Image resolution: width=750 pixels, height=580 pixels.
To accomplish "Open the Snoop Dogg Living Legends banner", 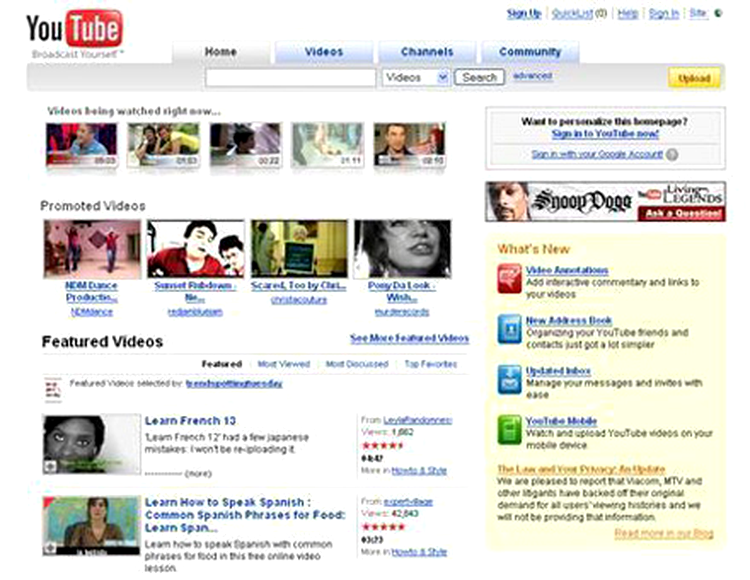I will click(605, 201).
